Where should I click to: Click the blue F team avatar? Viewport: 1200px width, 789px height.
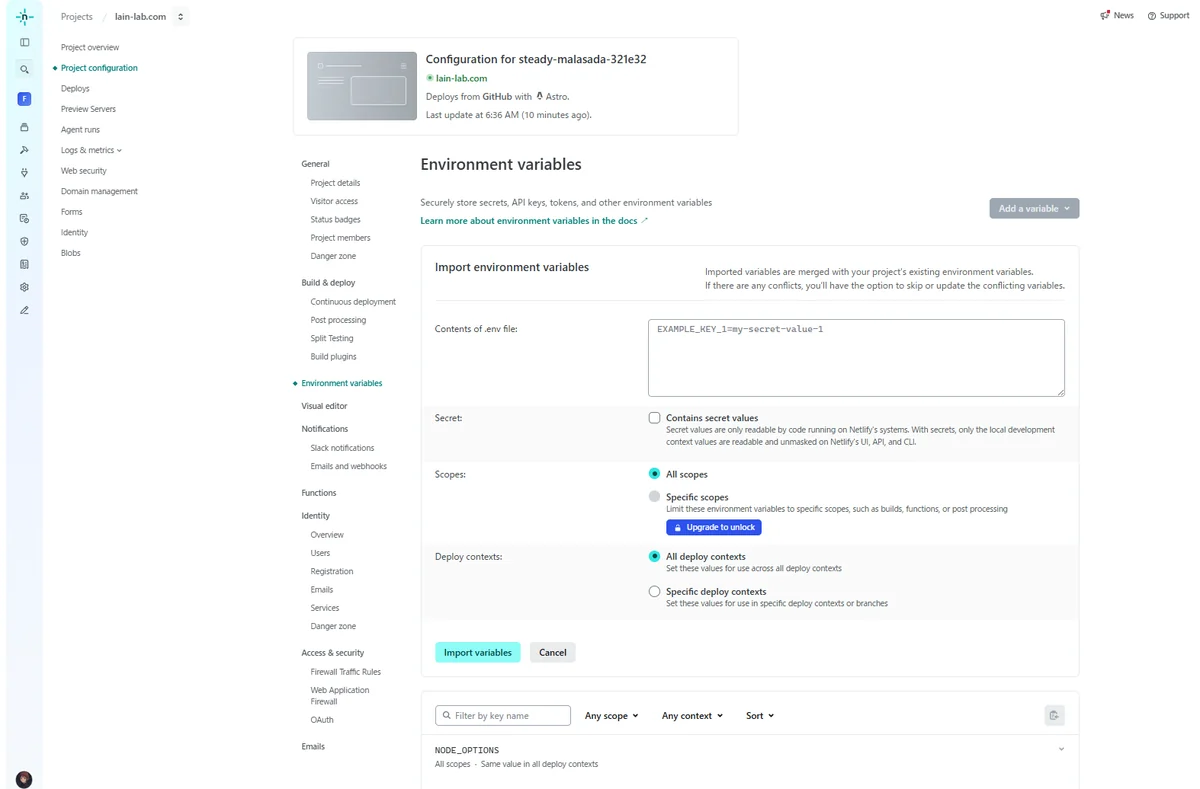pos(24,99)
